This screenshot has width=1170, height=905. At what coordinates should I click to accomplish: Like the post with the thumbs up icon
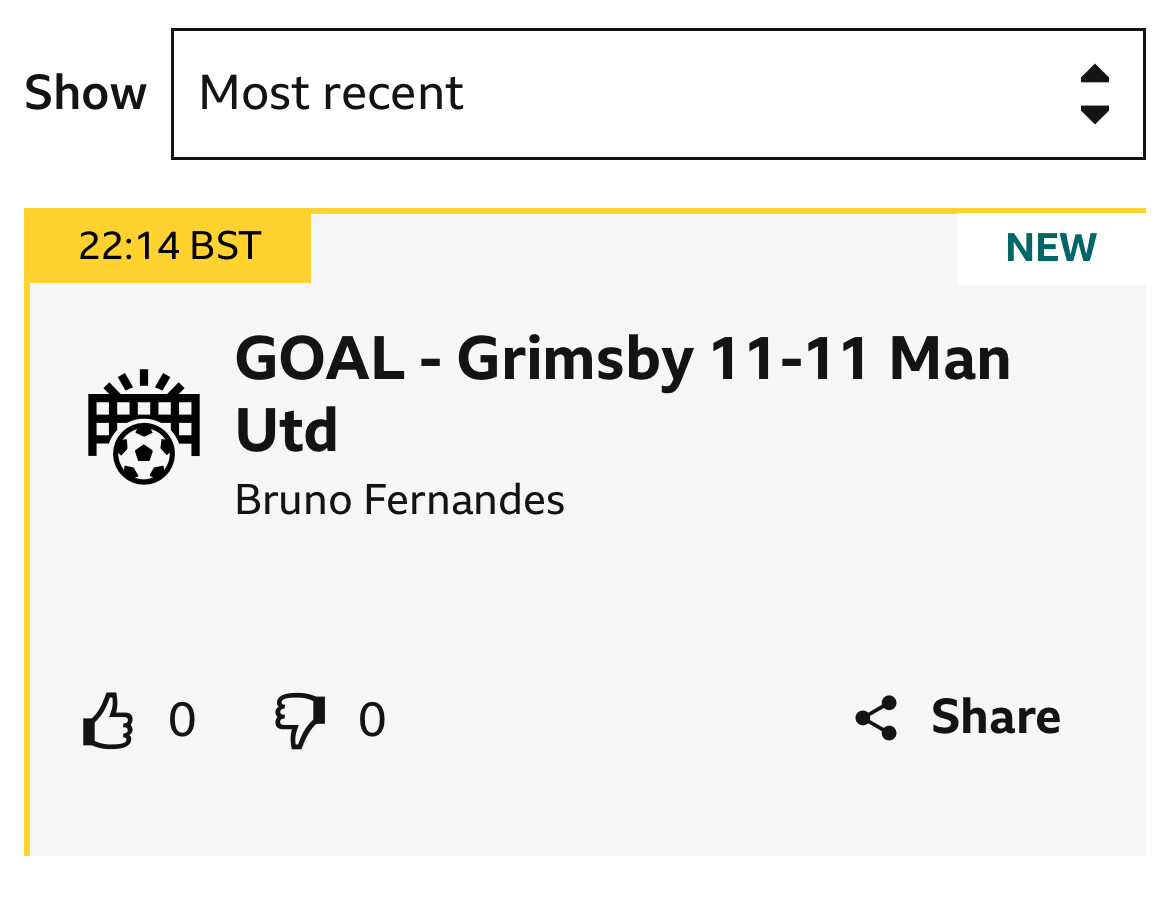(108, 720)
